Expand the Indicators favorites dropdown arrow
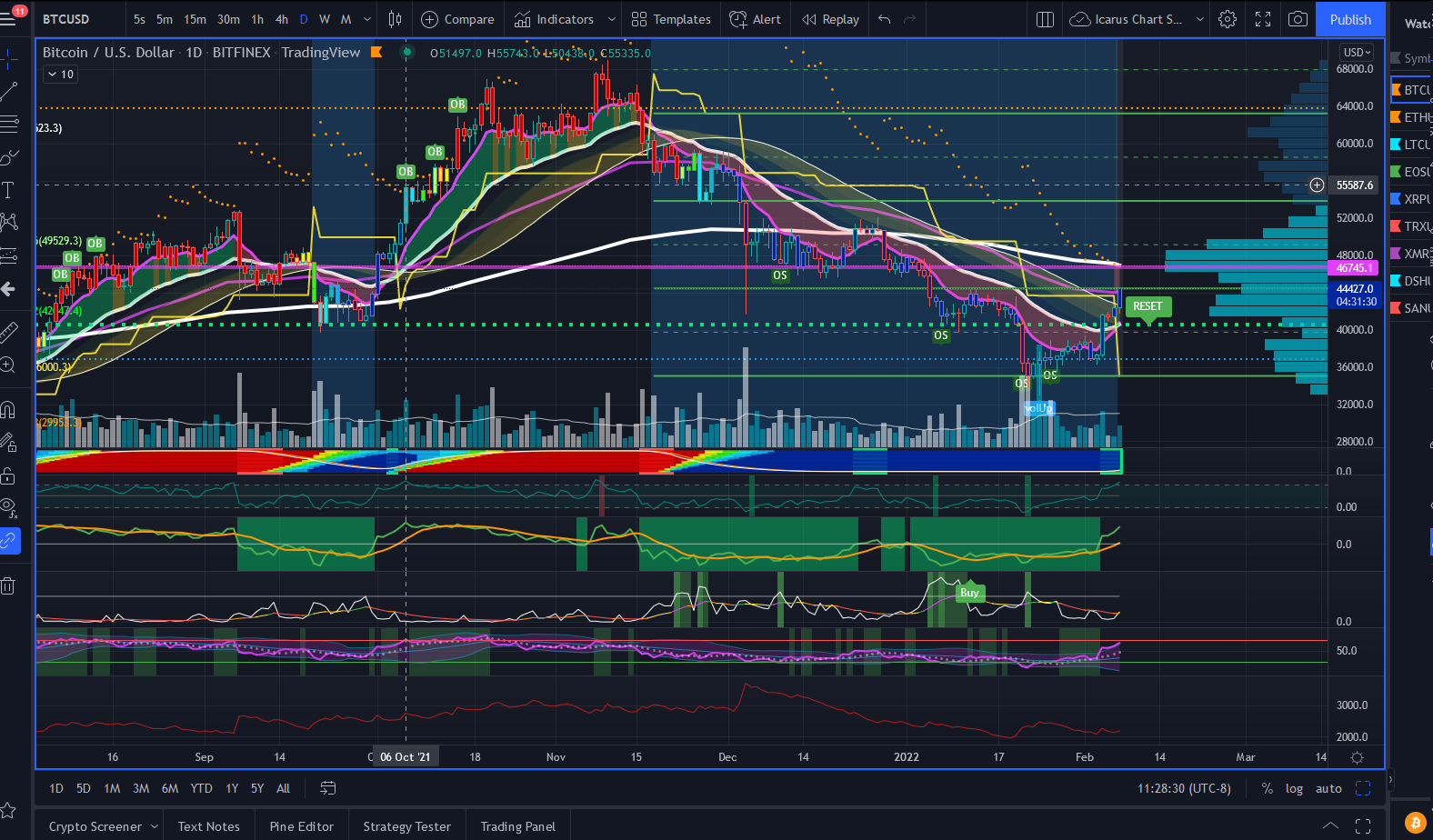 pyautogui.click(x=612, y=19)
